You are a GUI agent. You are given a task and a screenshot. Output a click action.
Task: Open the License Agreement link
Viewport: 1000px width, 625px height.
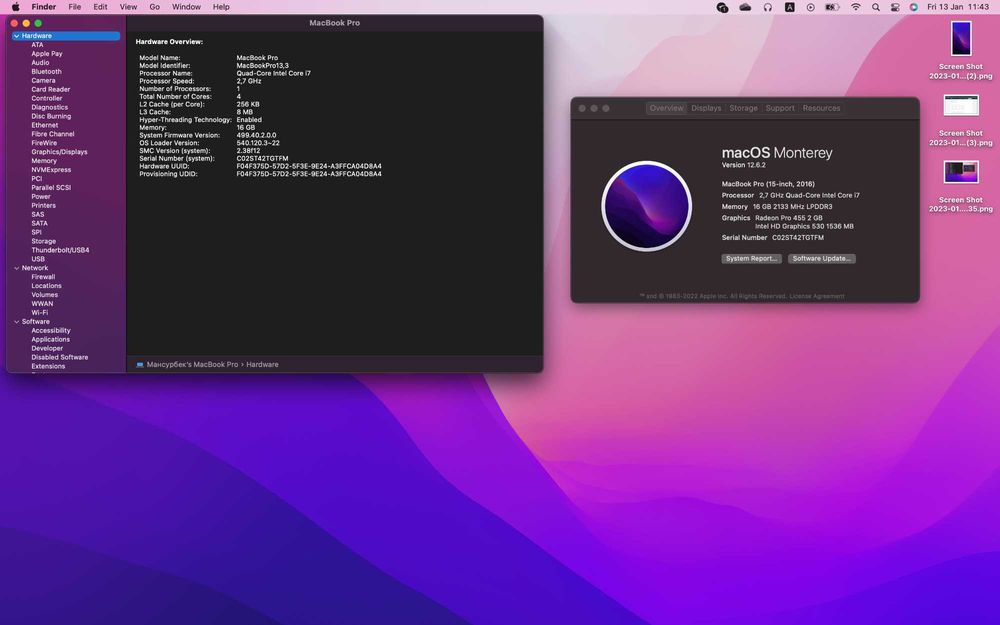[x=817, y=297]
